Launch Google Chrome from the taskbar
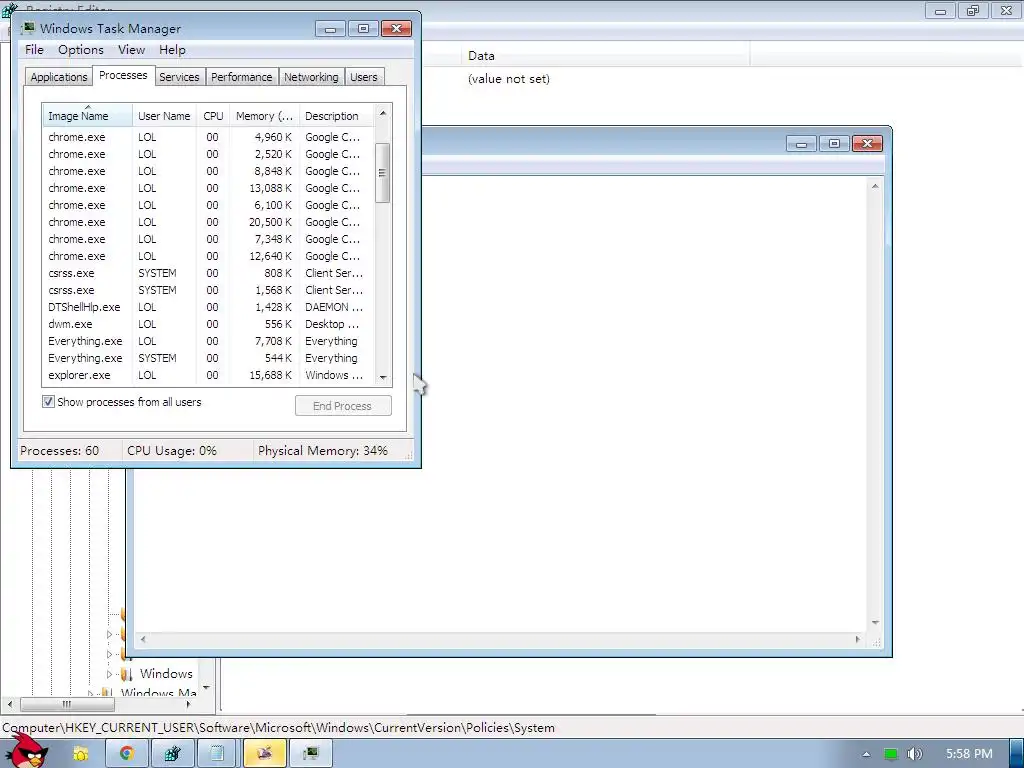Viewport: 1024px width, 768px height. (127, 754)
